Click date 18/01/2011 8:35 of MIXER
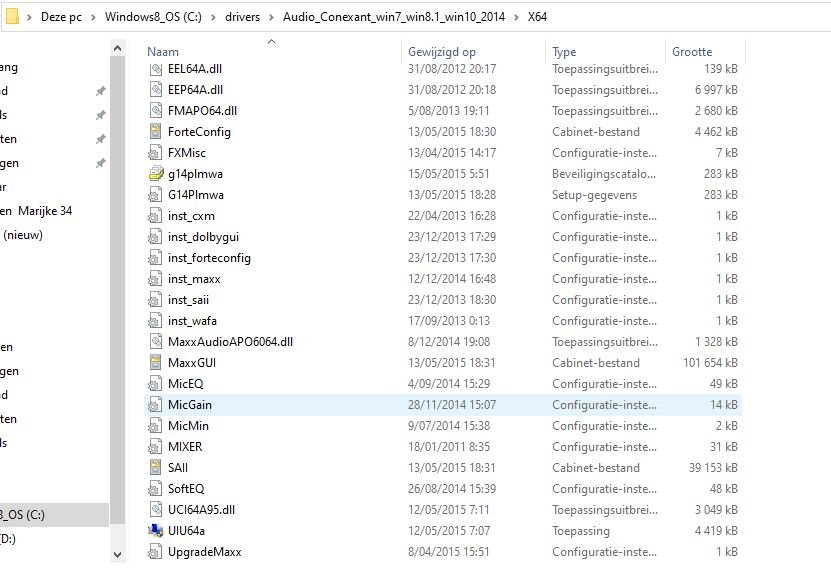 (448, 447)
